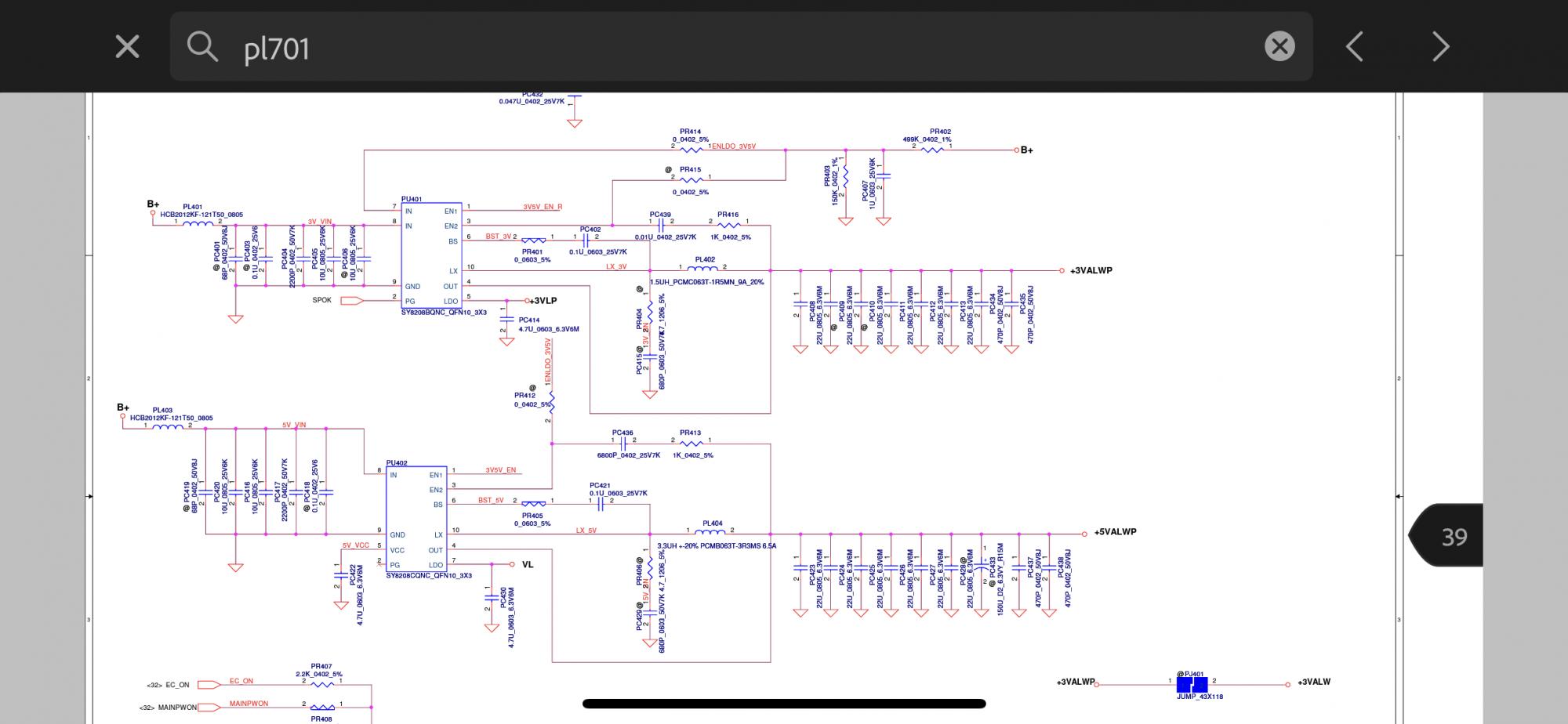
Task: Click the B+ label beside PR402
Action: 1026,150
